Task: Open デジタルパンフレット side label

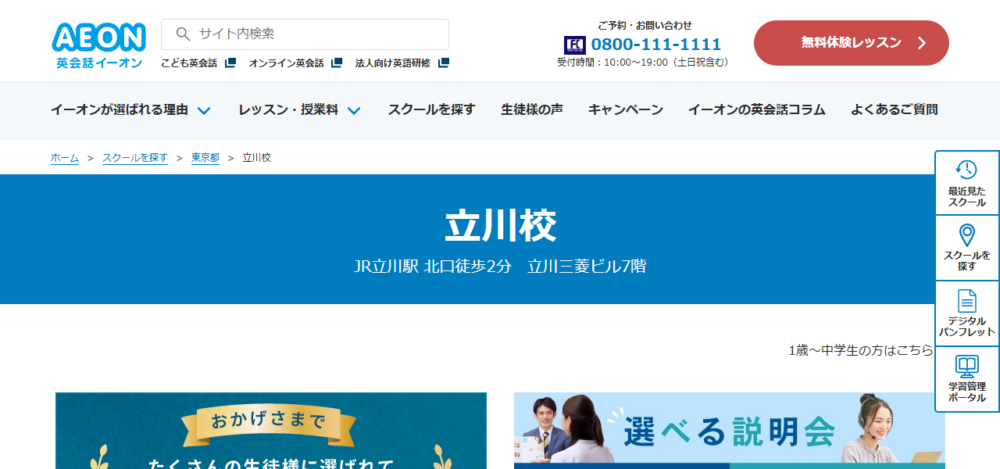Action: 967,327
